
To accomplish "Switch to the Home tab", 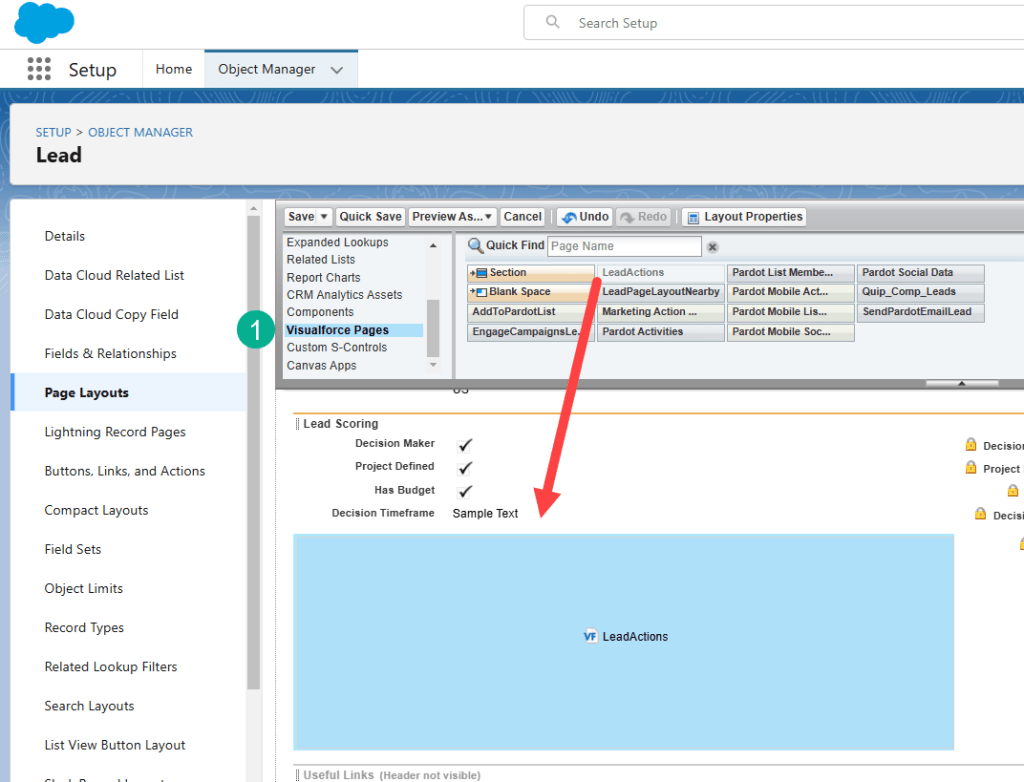I will [174, 69].
